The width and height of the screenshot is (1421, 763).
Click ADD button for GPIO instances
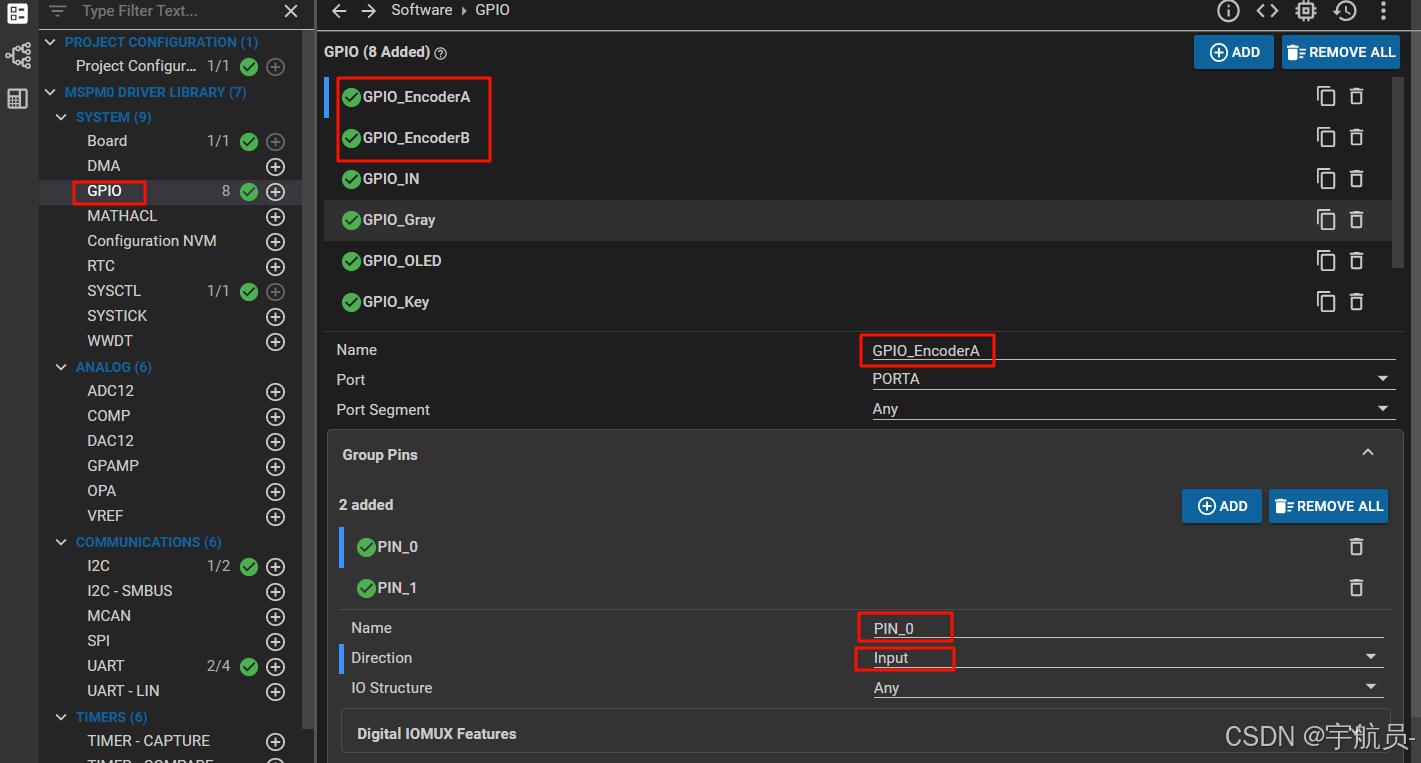click(x=1234, y=52)
